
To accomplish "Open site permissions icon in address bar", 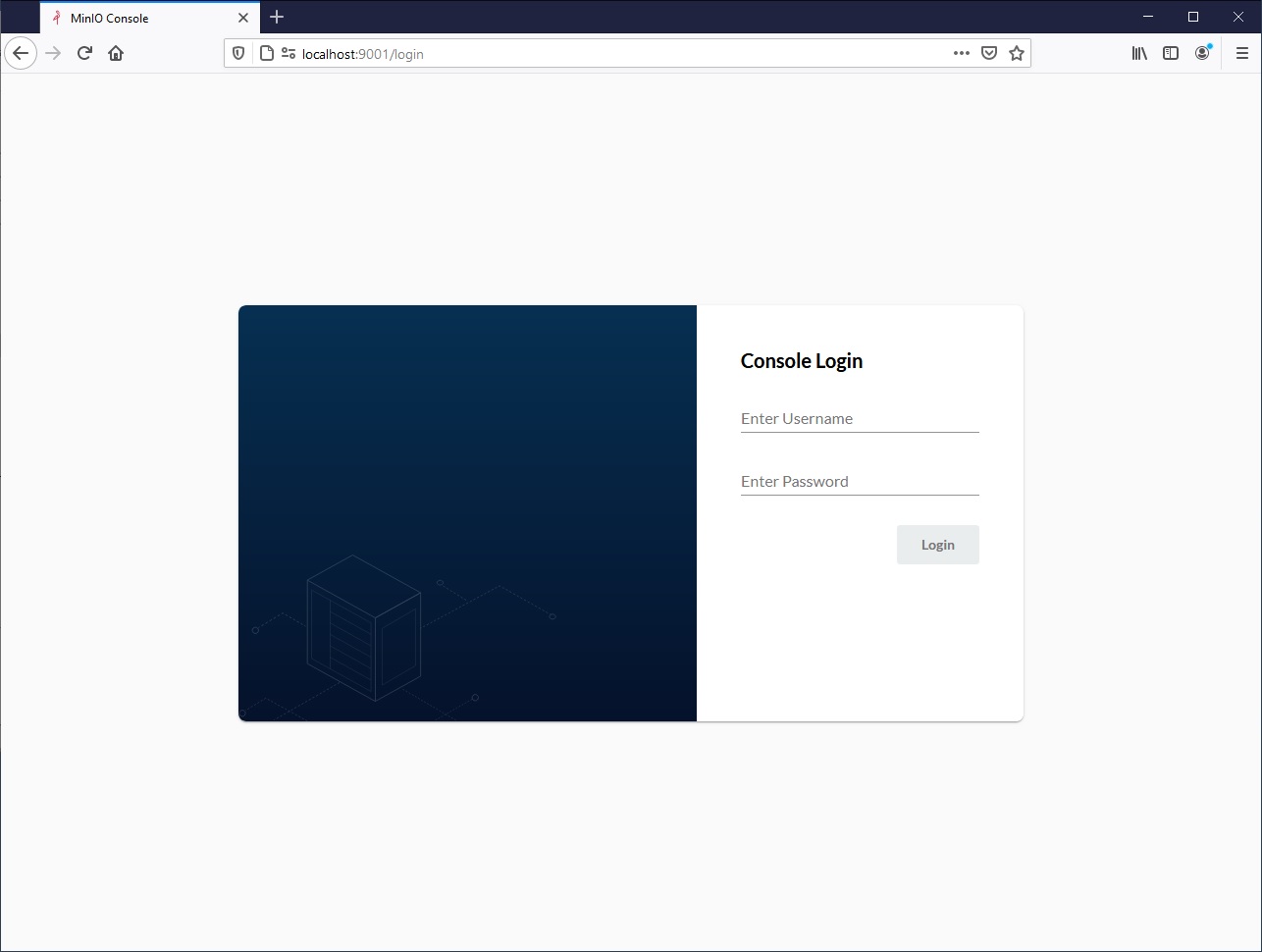I will click(x=289, y=53).
